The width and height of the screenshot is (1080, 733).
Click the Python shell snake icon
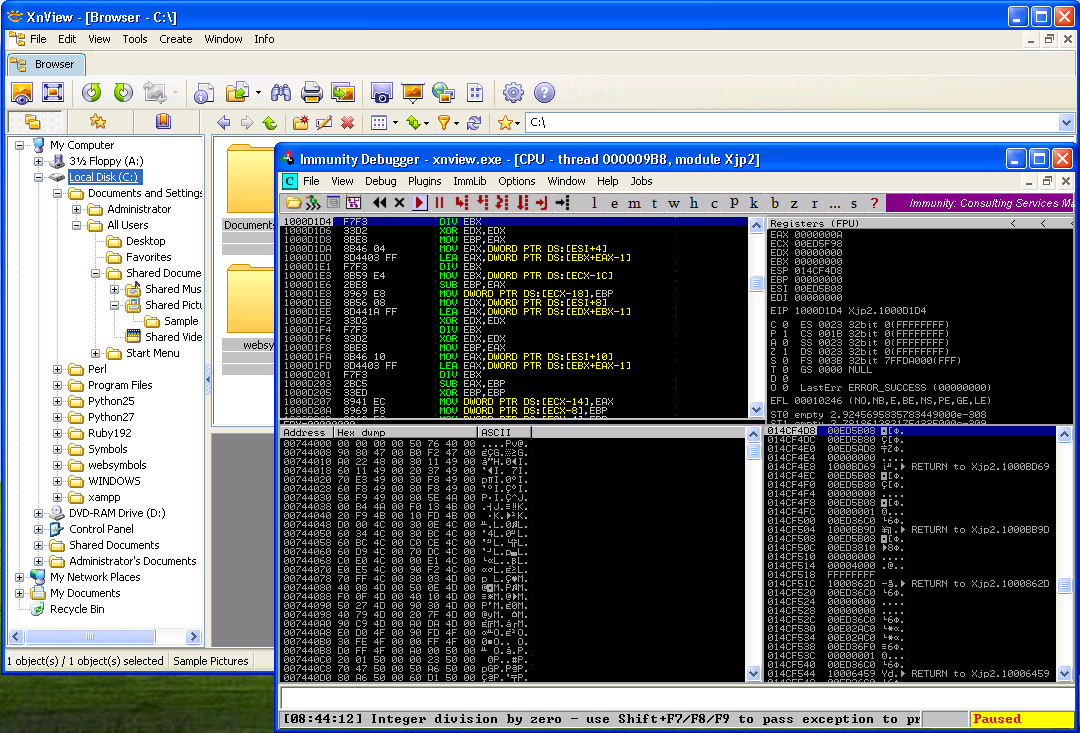313,203
